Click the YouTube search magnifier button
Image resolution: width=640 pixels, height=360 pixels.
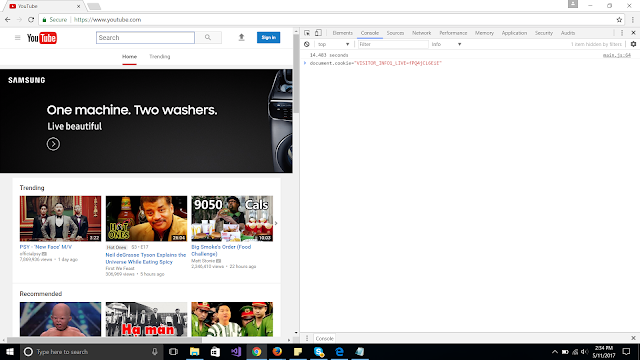pyautogui.click(x=208, y=38)
